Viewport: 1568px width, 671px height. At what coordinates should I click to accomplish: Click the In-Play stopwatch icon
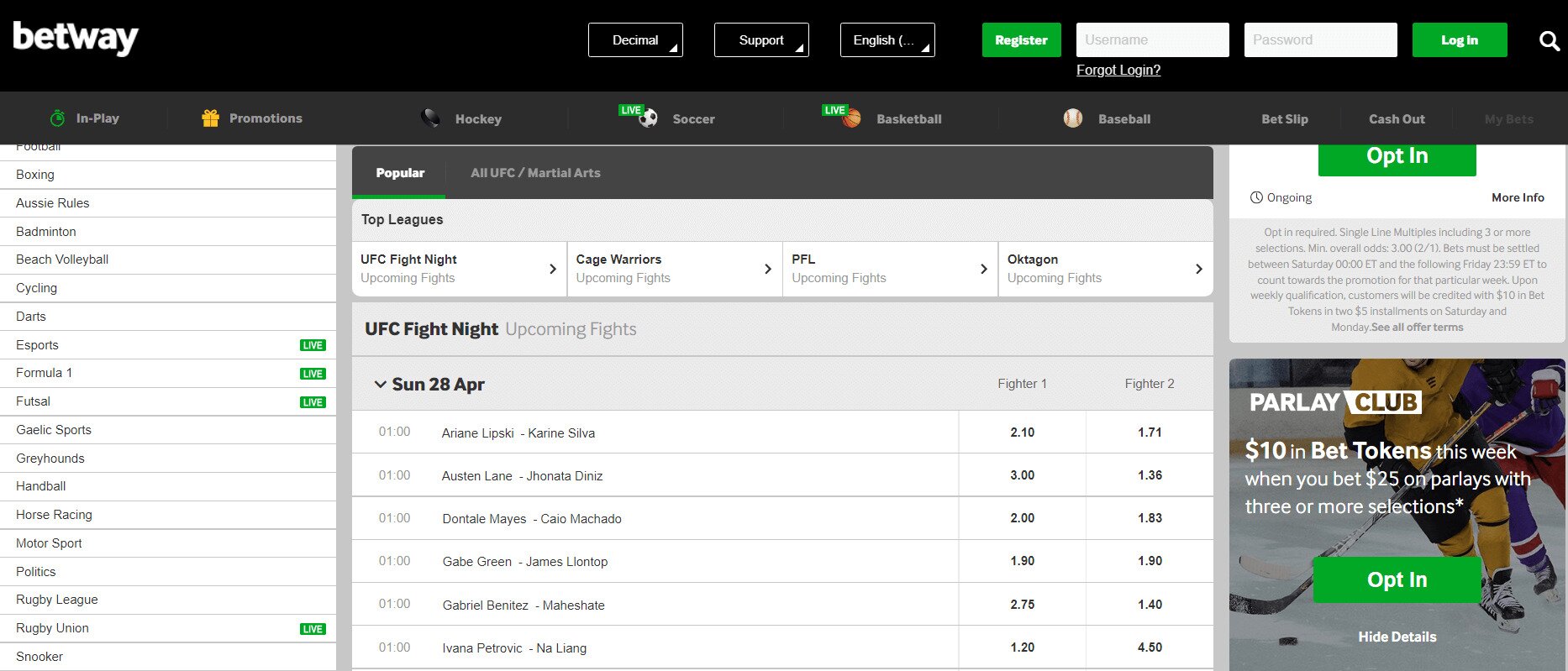[x=58, y=118]
